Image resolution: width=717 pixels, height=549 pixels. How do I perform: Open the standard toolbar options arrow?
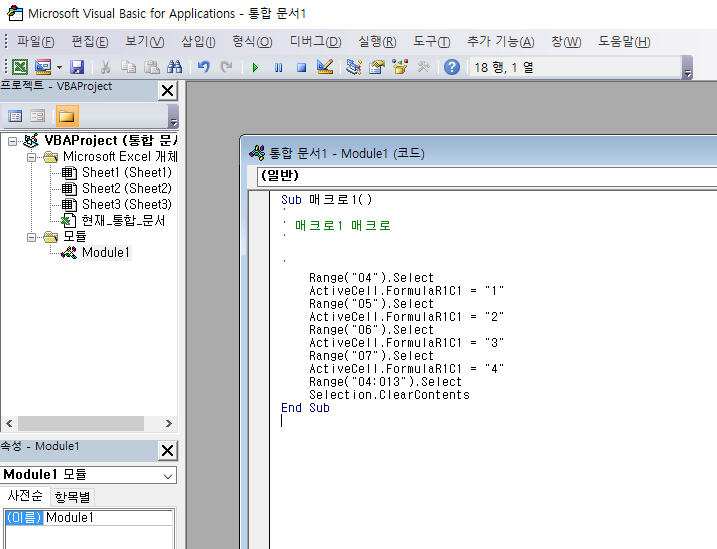tap(687, 68)
